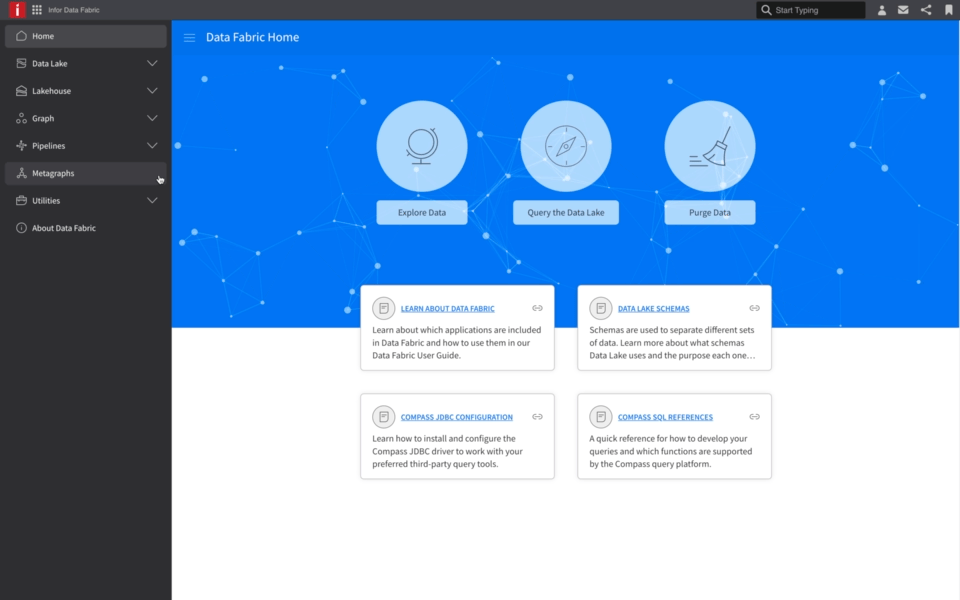Copy link icon on Data Lake Schemas card
This screenshot has height=600, width=960.
click(754, 308)
